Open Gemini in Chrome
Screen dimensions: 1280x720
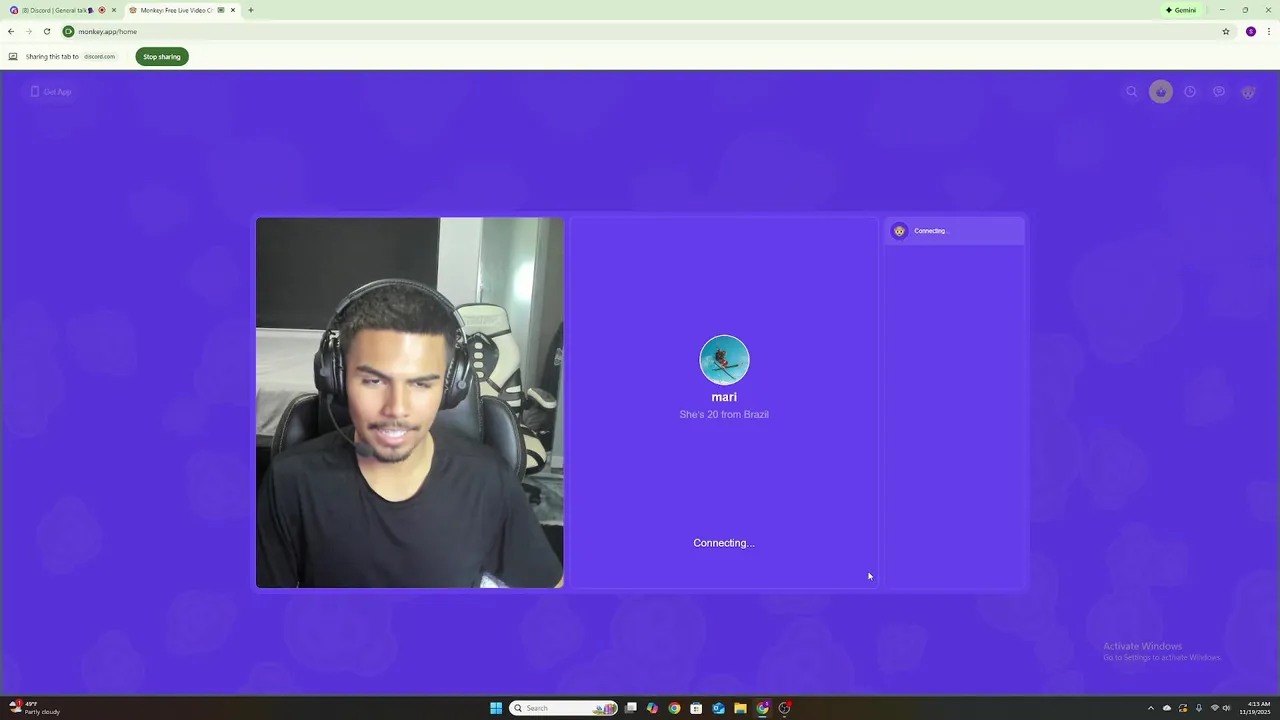(1181, 10)
